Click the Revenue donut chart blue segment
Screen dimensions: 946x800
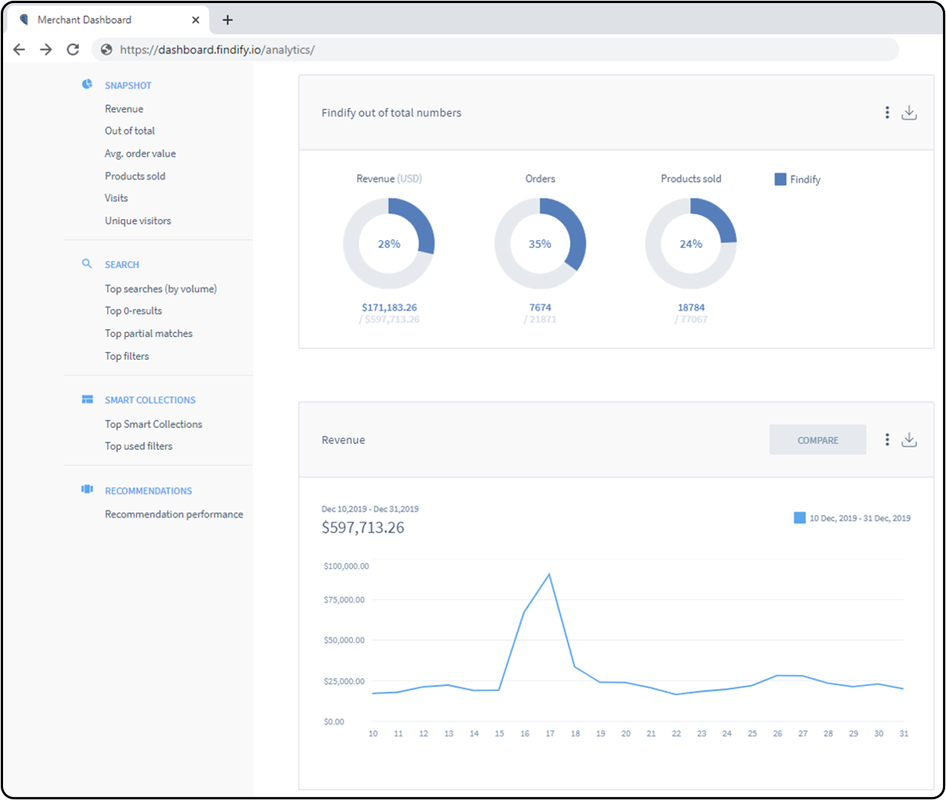tap(422, 225)
